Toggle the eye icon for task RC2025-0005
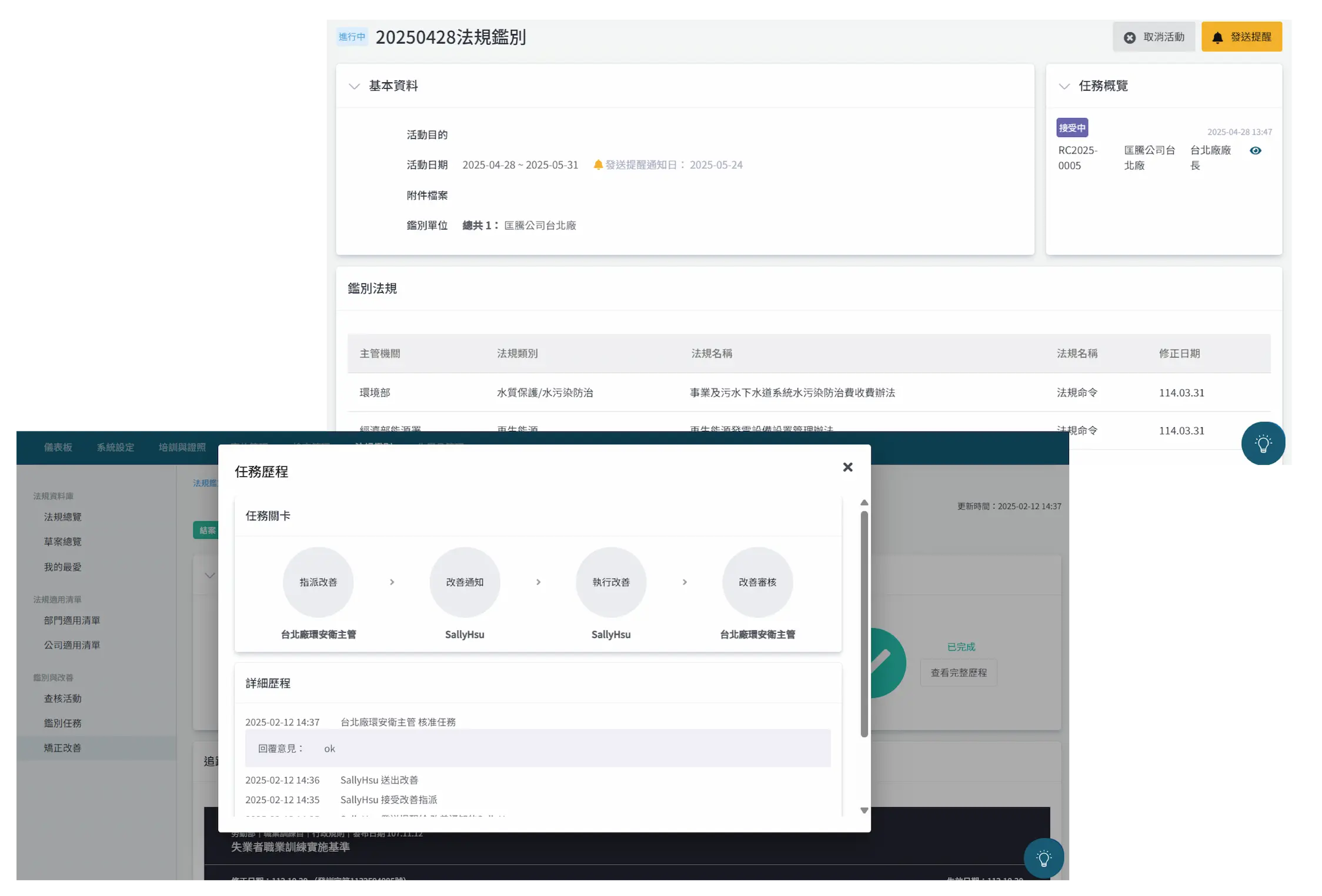1322x896 pixels. point(1255,151)
